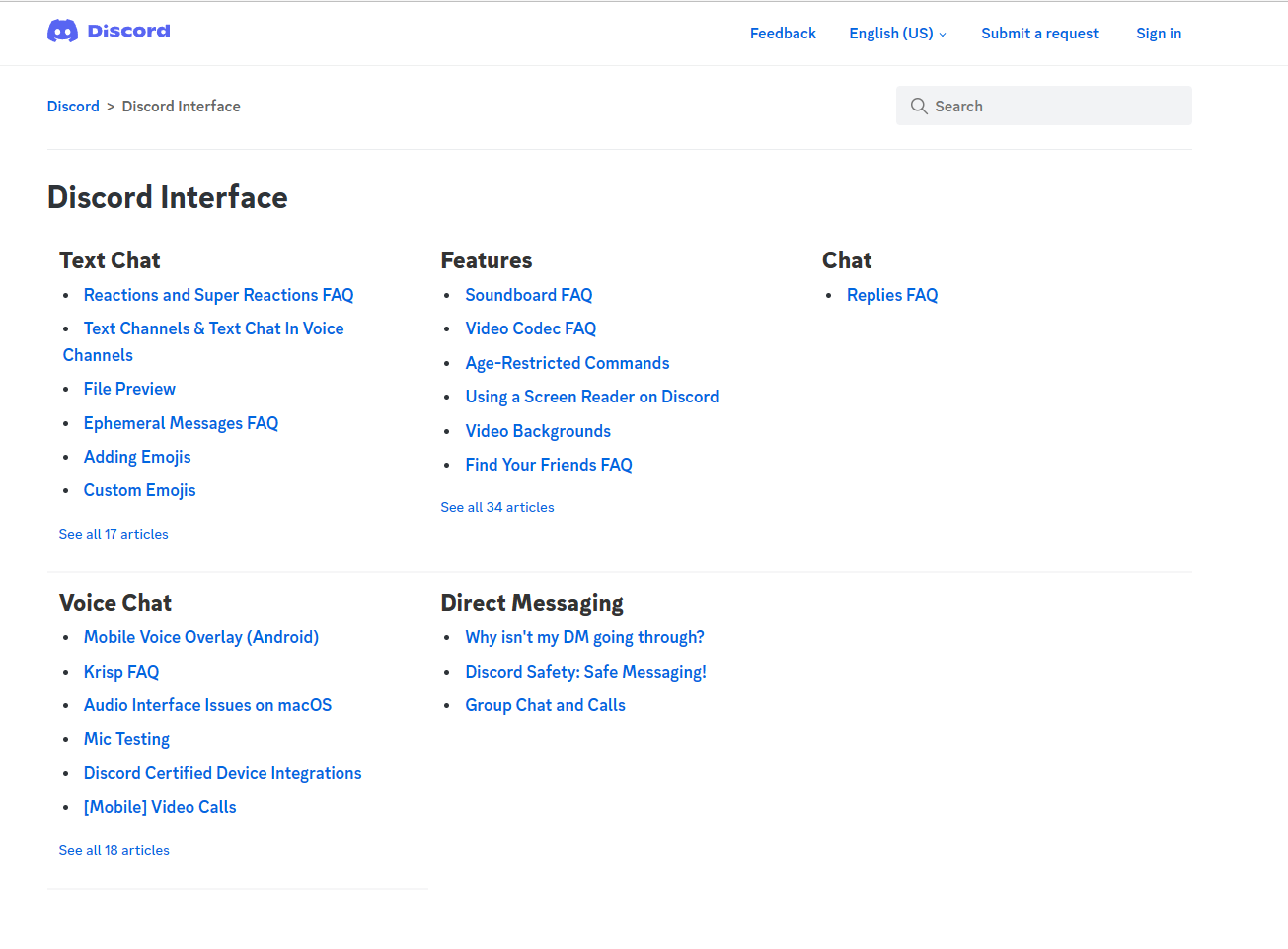Viewport: 1288px width, 949px height.
Task: Open Discord Certified Device Integrations
Action: [222, 773]
